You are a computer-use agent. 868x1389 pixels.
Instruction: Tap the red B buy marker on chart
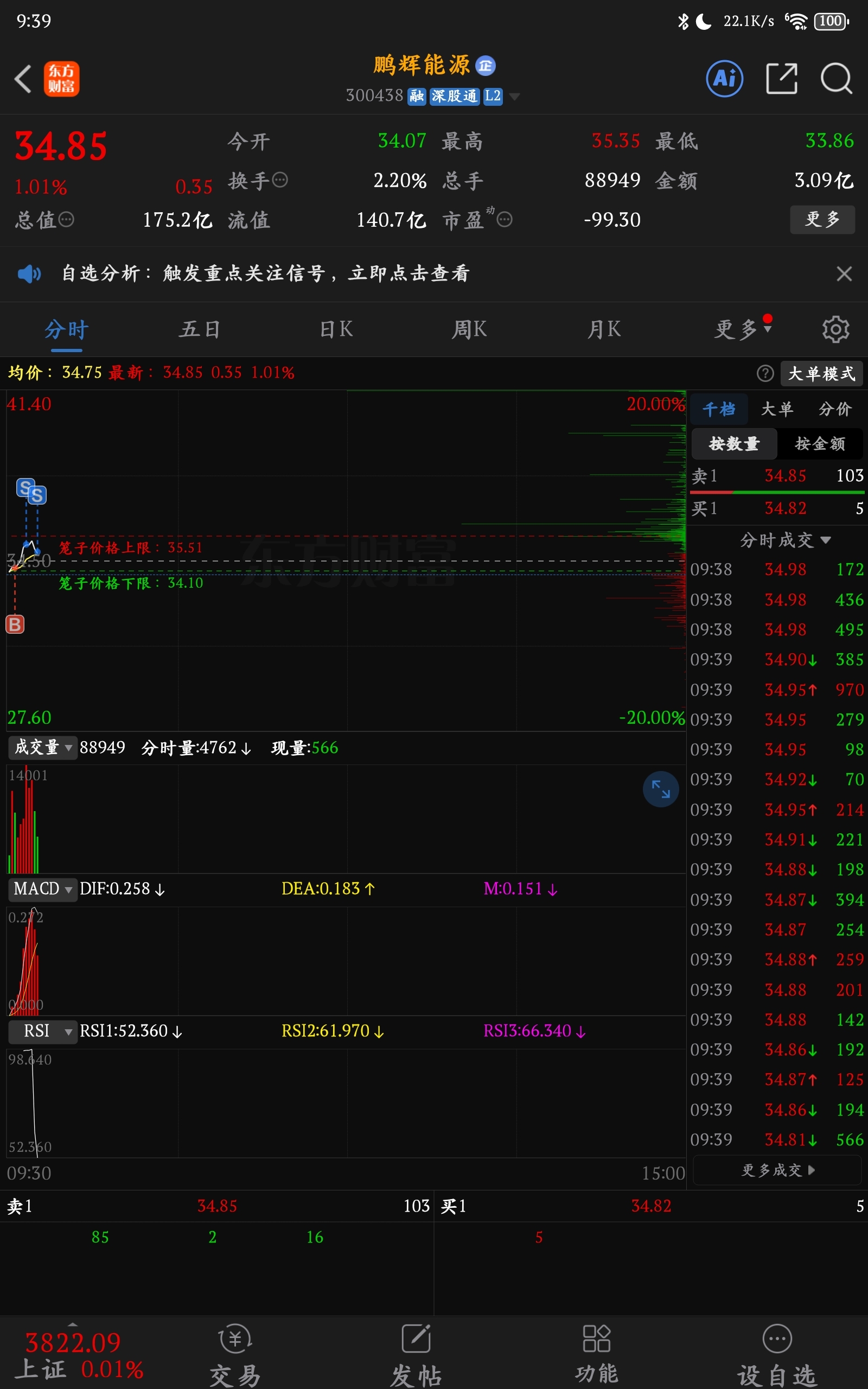15,625
